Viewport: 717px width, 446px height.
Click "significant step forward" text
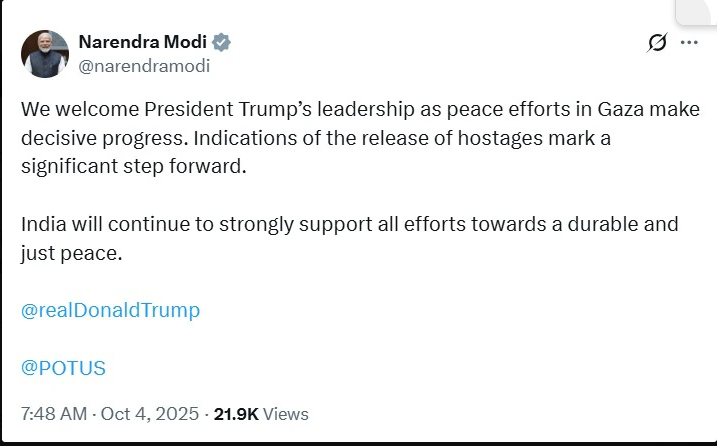pos(132,165)
